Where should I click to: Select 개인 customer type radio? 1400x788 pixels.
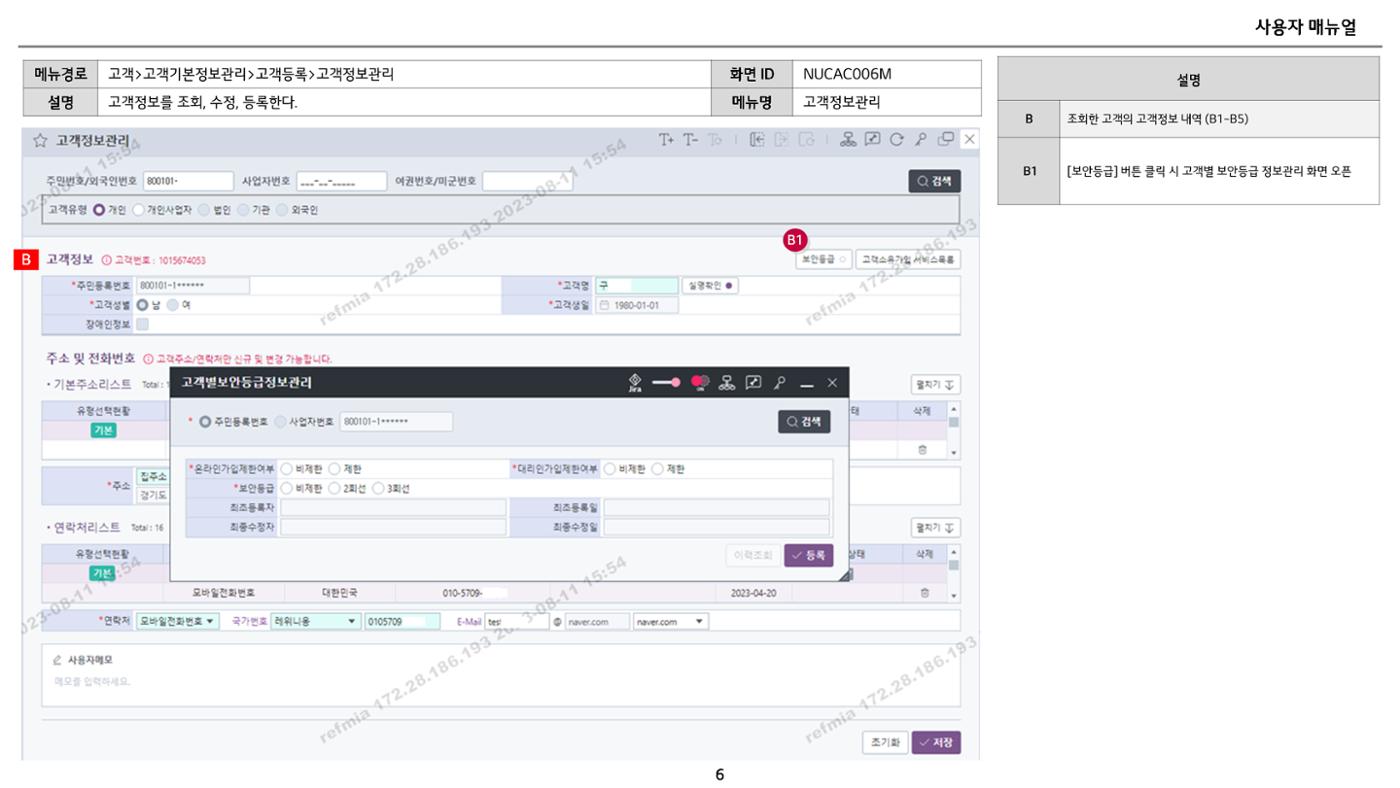[99, 210]
